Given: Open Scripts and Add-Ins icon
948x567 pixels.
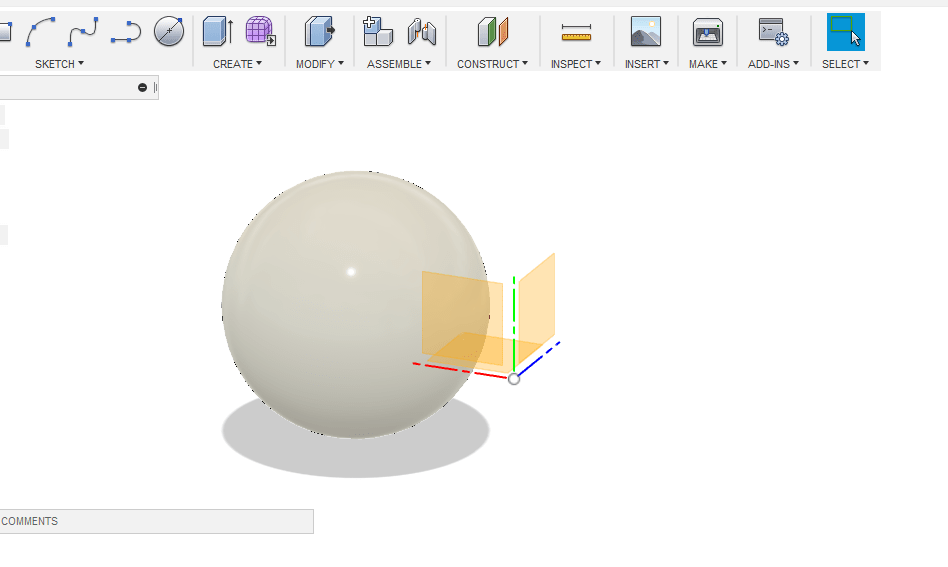Looking at the screenshot, I should coord(773,31).
